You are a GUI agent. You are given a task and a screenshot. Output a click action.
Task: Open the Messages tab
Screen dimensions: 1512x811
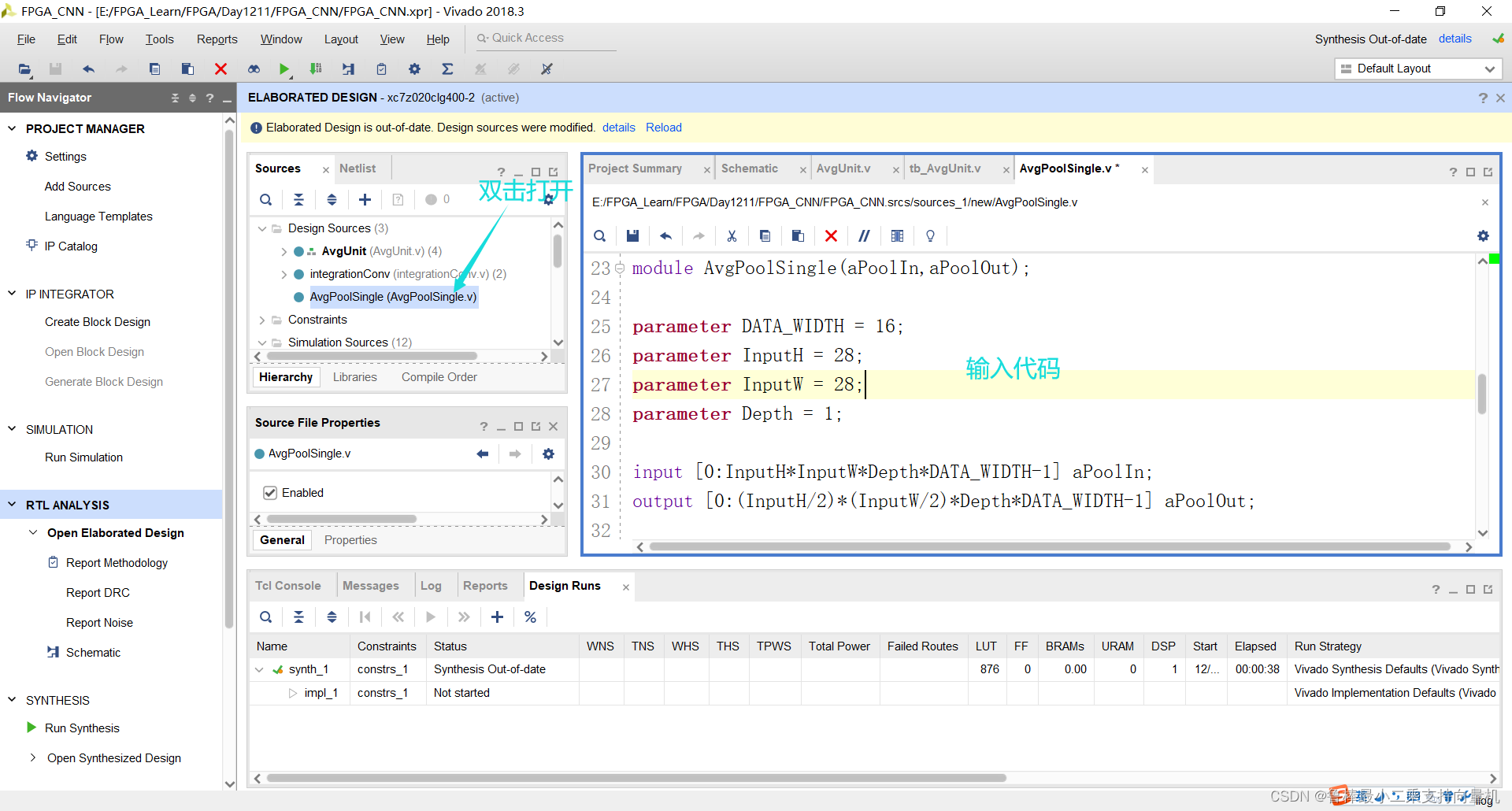coord(370,586)
